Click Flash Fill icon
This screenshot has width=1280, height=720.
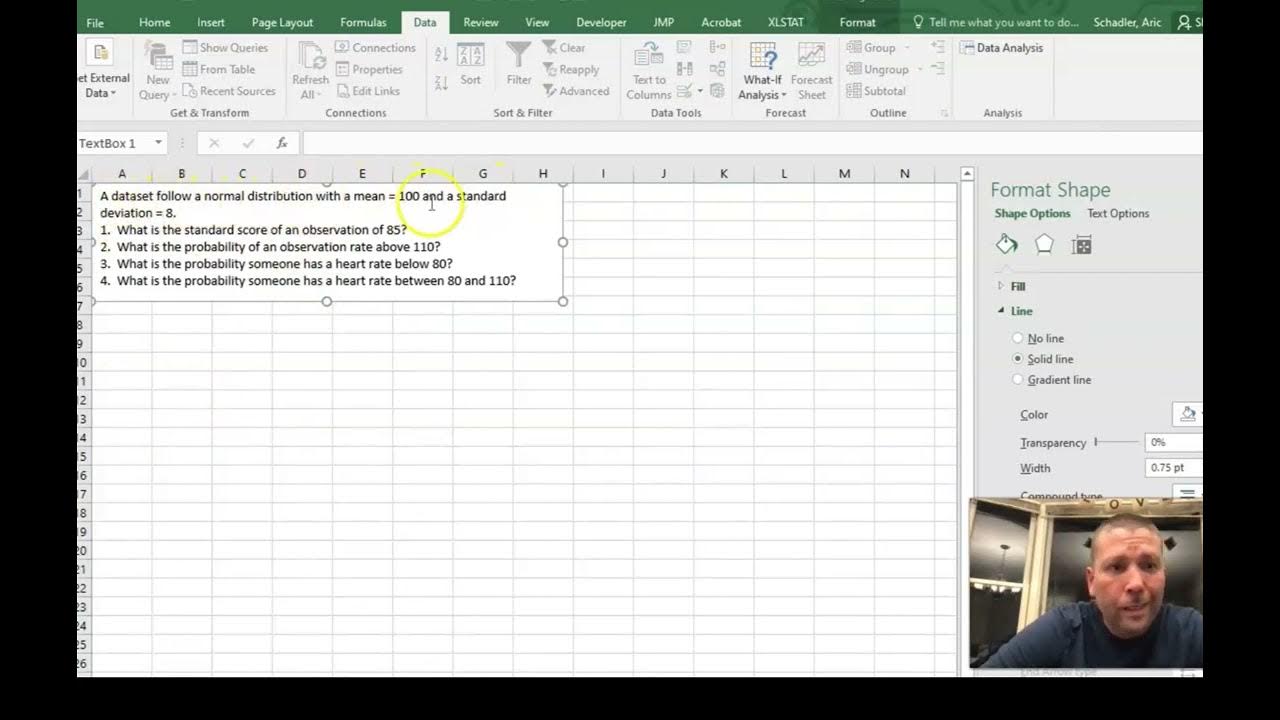(x=685, y=47)
